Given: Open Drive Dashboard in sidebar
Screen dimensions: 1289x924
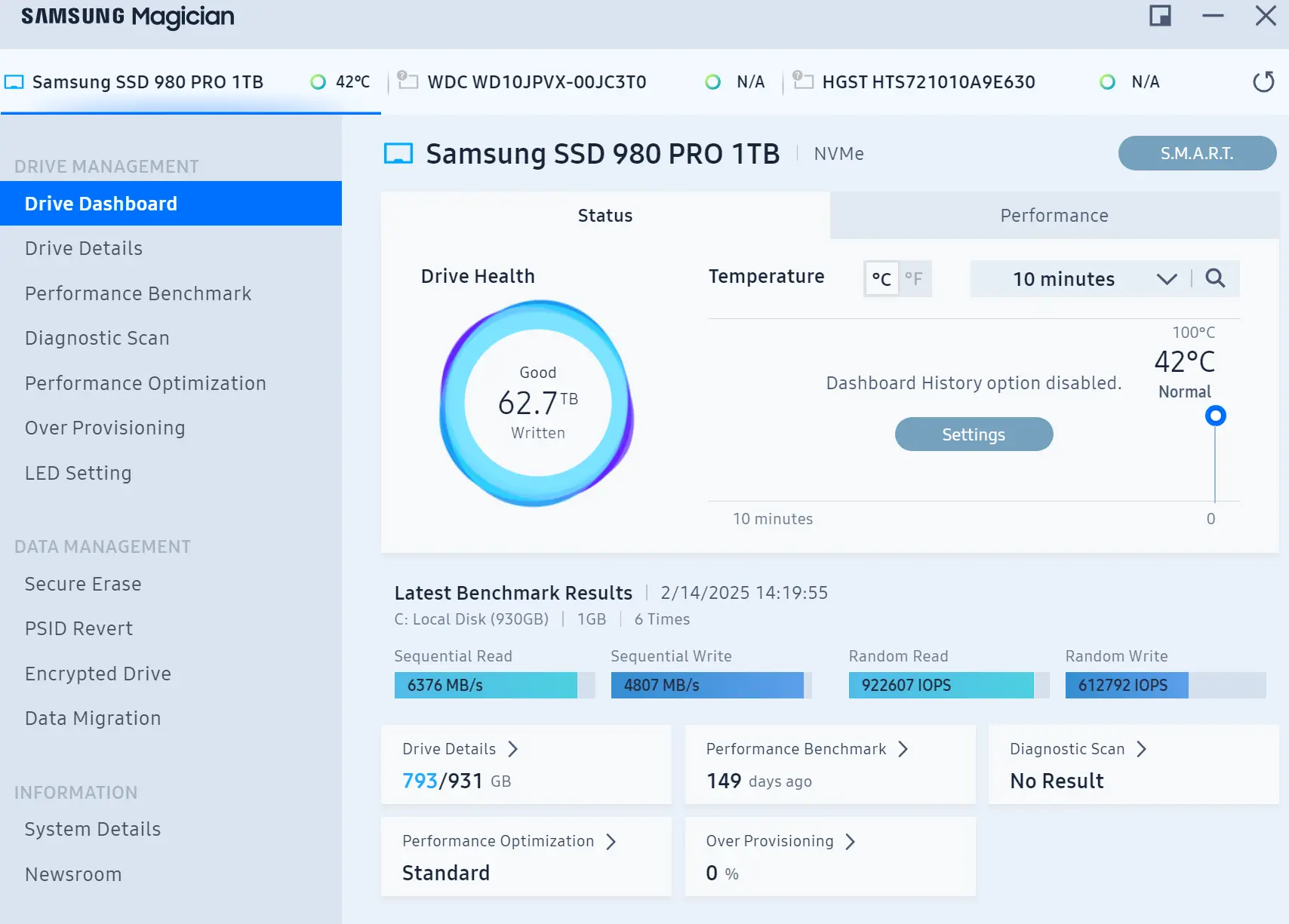Looking at the screenshot, I should pyautogui.click(x=171, y=204).
